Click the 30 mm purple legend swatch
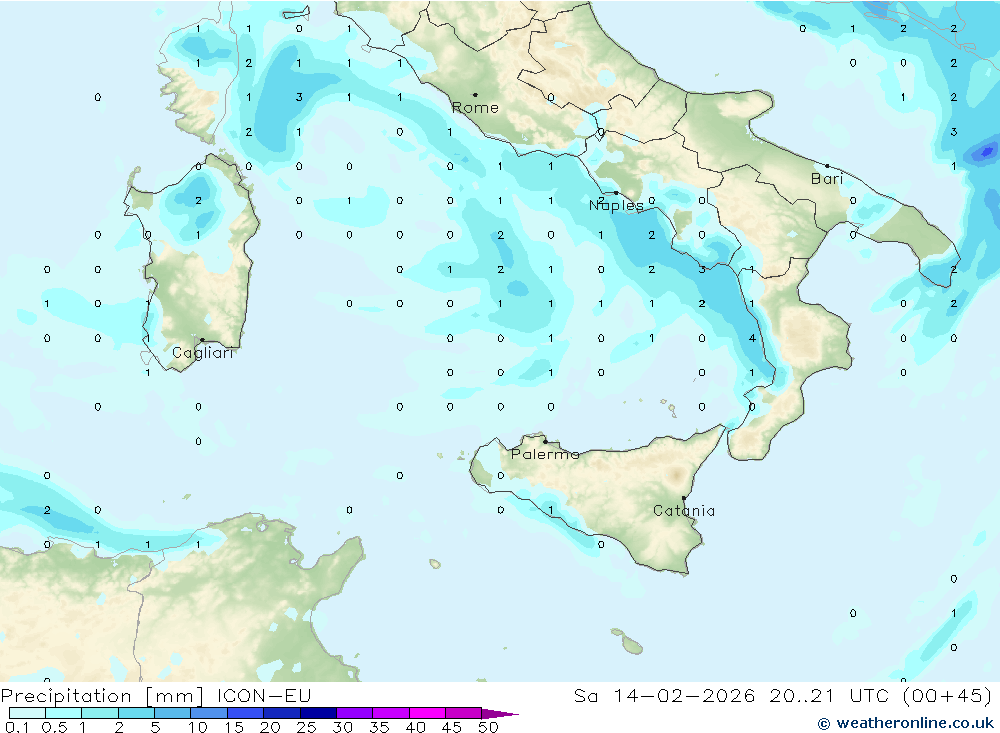 tap(354, 713)
